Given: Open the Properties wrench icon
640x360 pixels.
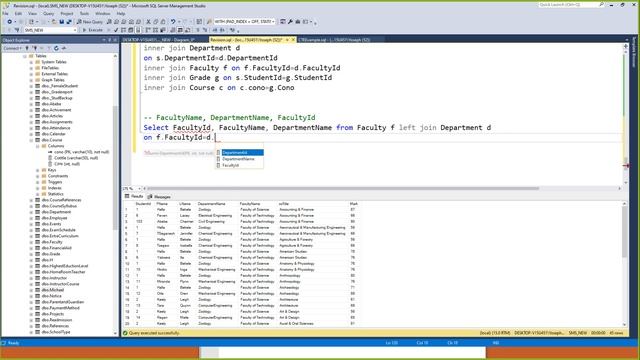Looking at the screenshot, I should click(290, 22).
